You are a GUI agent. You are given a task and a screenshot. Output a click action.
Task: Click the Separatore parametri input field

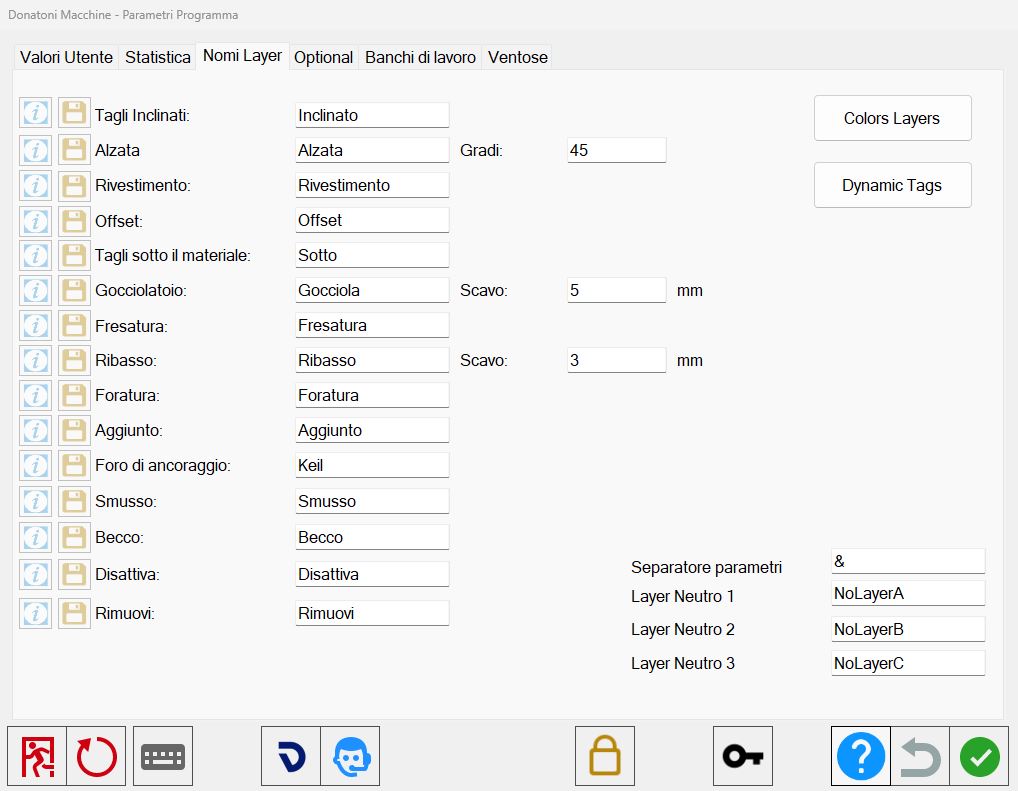[908, 561]
